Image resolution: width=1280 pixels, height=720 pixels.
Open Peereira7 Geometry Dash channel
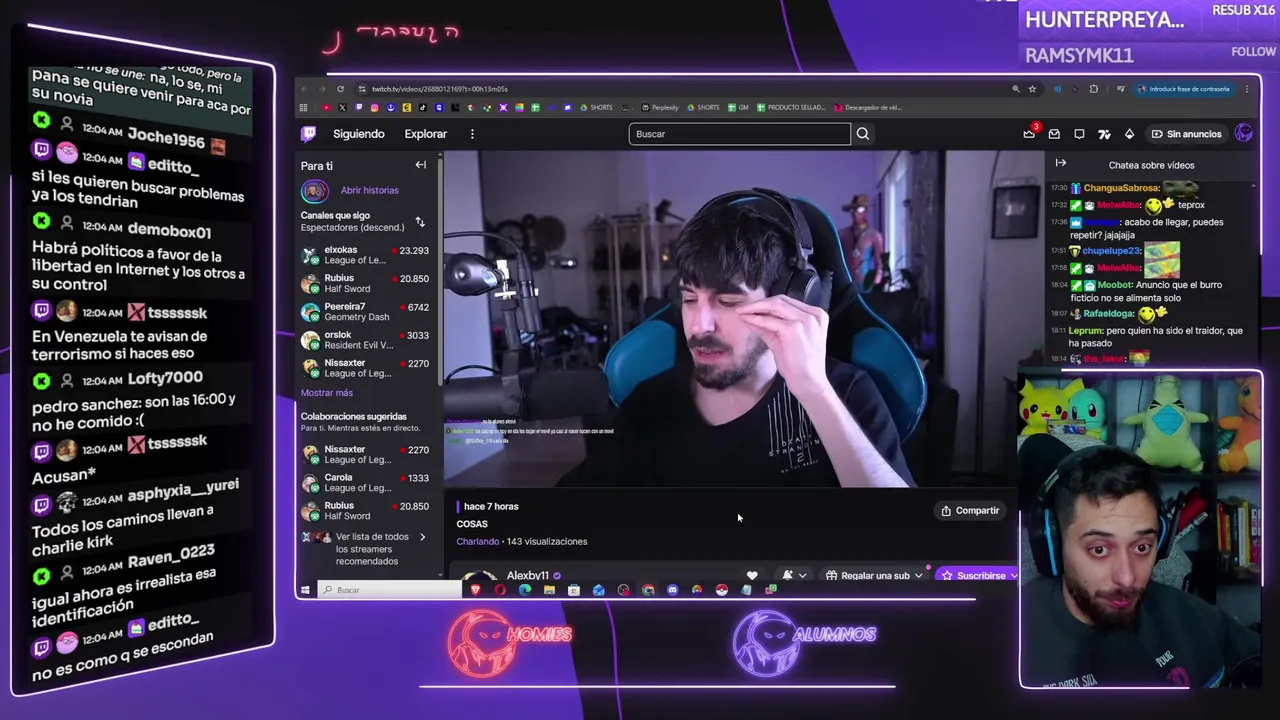[365, 312]
